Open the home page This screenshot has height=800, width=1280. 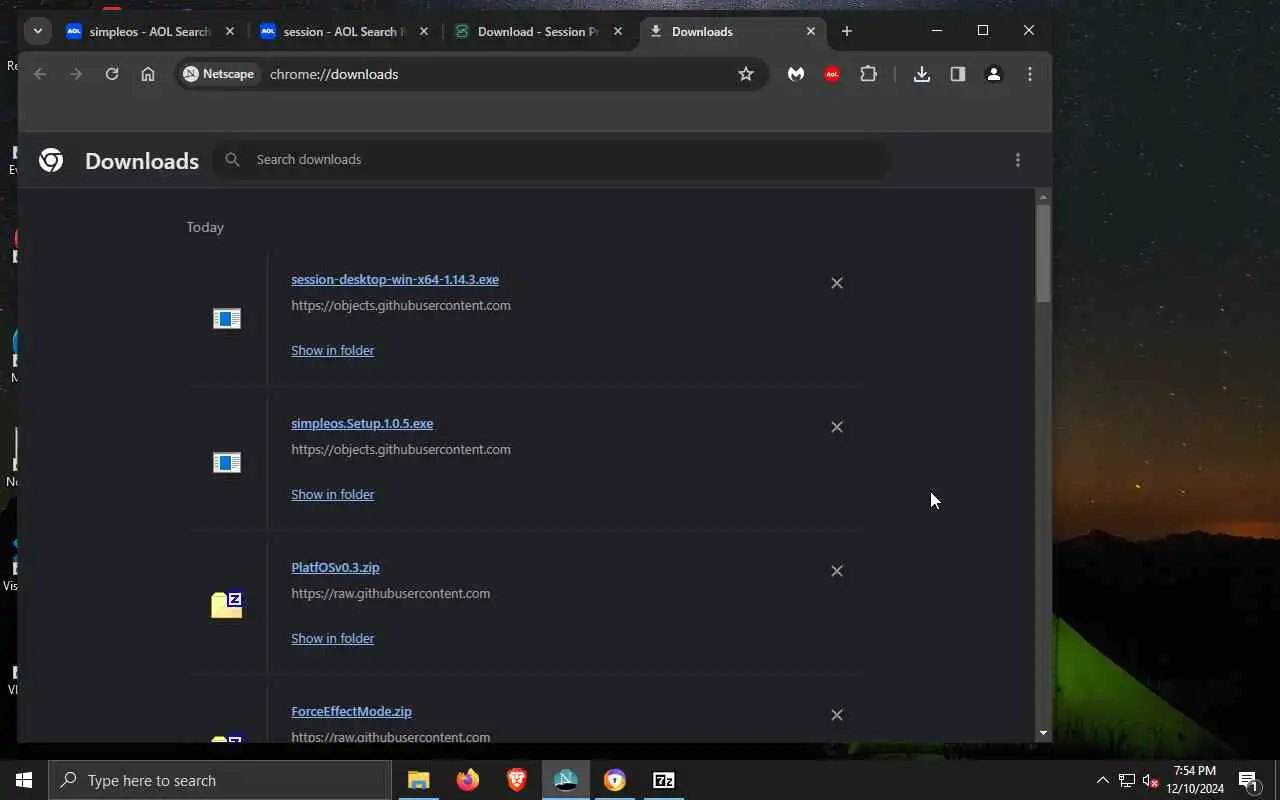[148, 74]
